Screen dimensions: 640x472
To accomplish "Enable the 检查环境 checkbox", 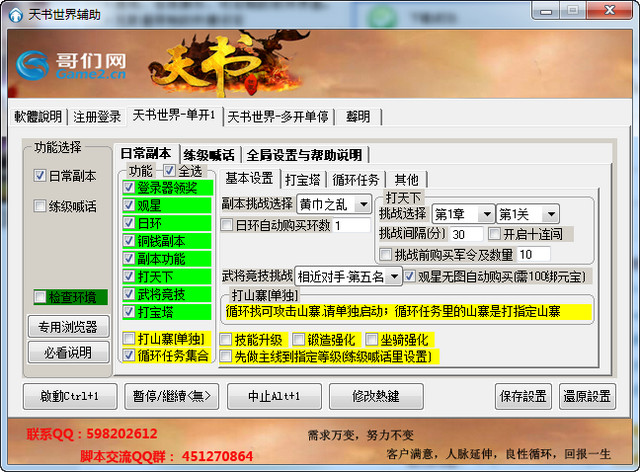I will [x=40, y=297].
